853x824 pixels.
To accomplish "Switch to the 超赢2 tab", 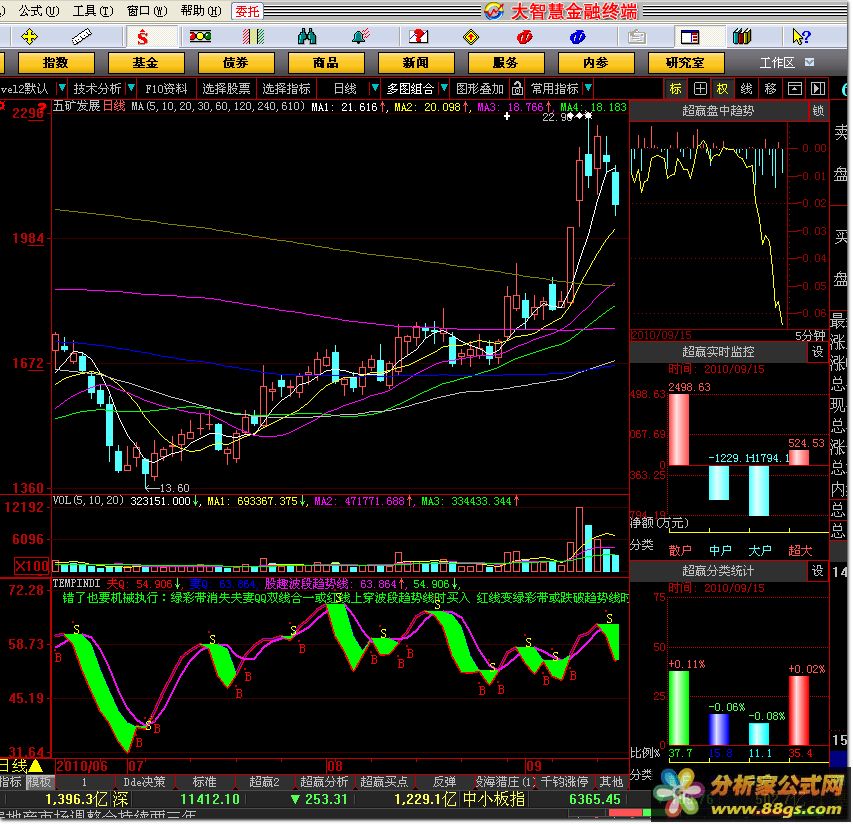I will pyautogui.click(x=264, y=782).
